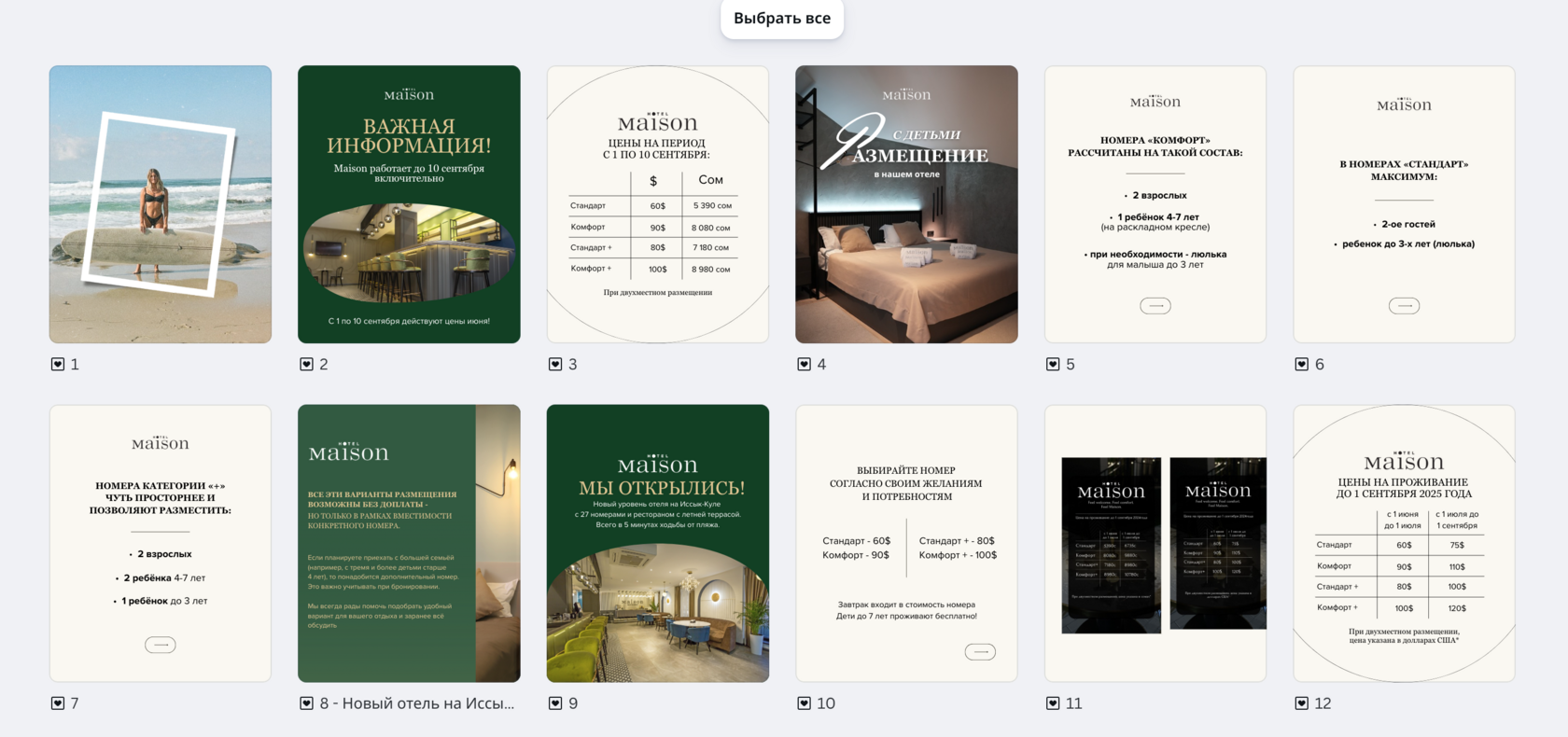The height and width of the screenshot is (737, 1568).
Task: Open the page with two black price cards
Action: (1155, 543)
